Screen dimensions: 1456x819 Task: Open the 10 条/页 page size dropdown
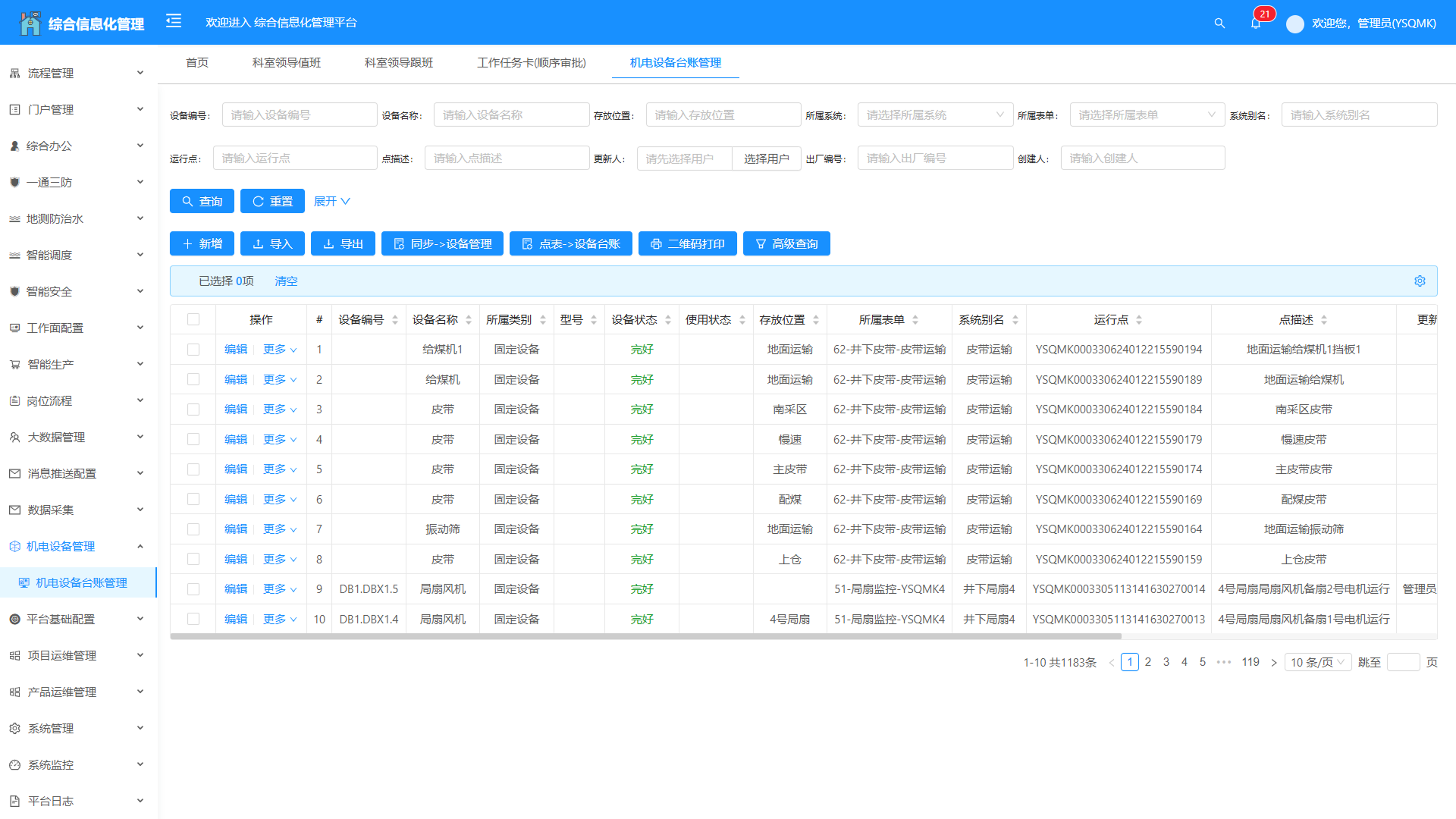point(1318,662)
